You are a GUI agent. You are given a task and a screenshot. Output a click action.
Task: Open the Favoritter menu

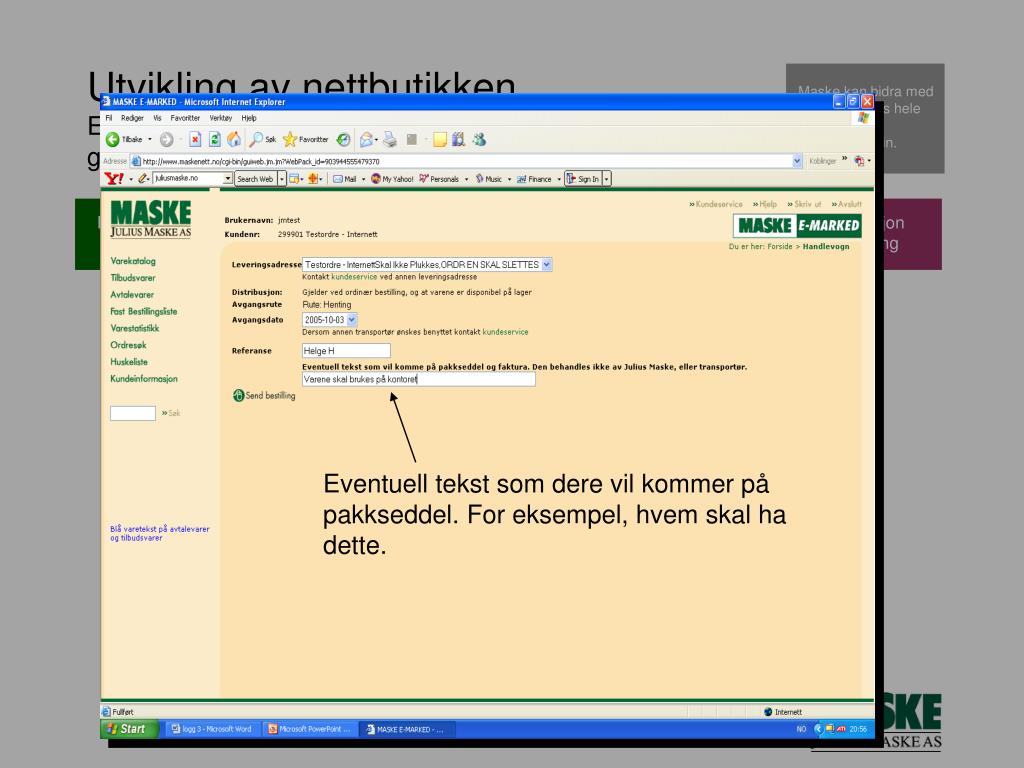[185, 118]
